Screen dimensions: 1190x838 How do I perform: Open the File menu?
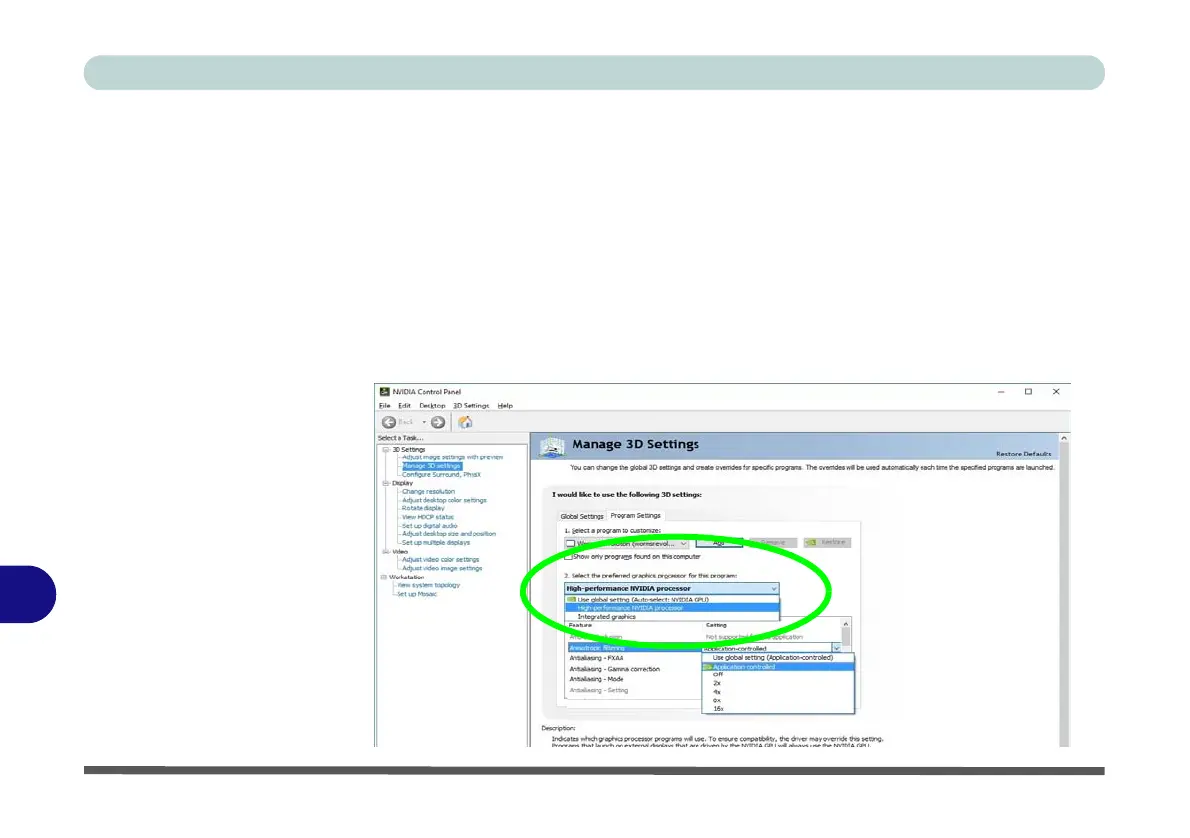point(385,405)
